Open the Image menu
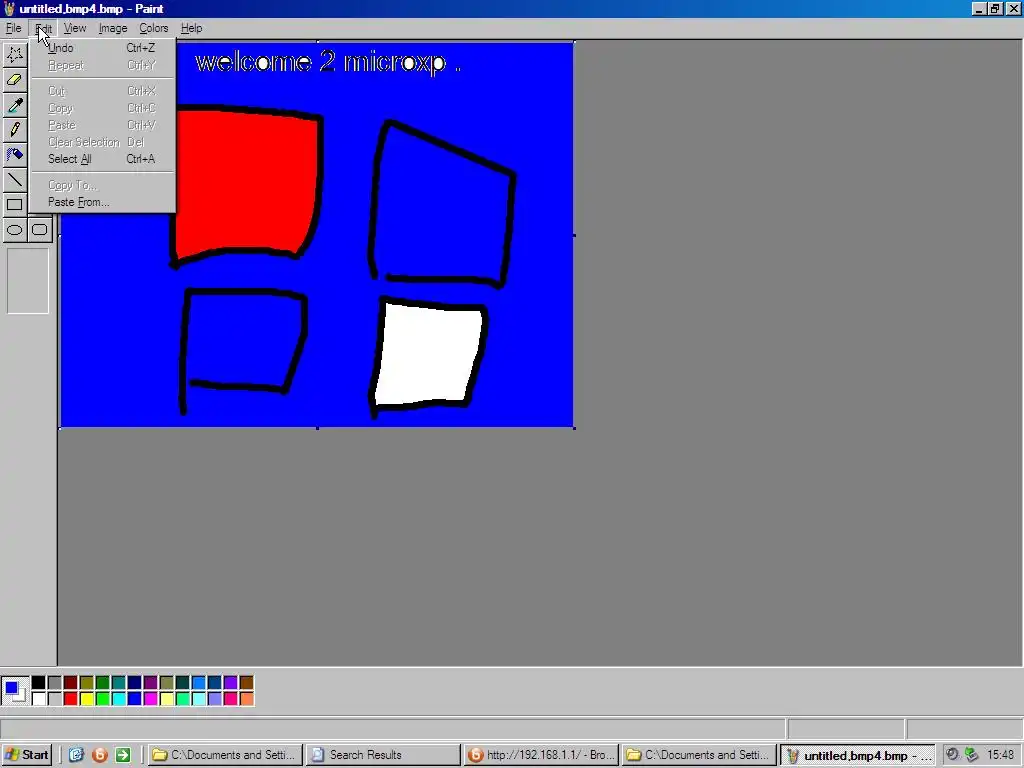Viewport: 1024px width, 768px height. tap(112, 28)
